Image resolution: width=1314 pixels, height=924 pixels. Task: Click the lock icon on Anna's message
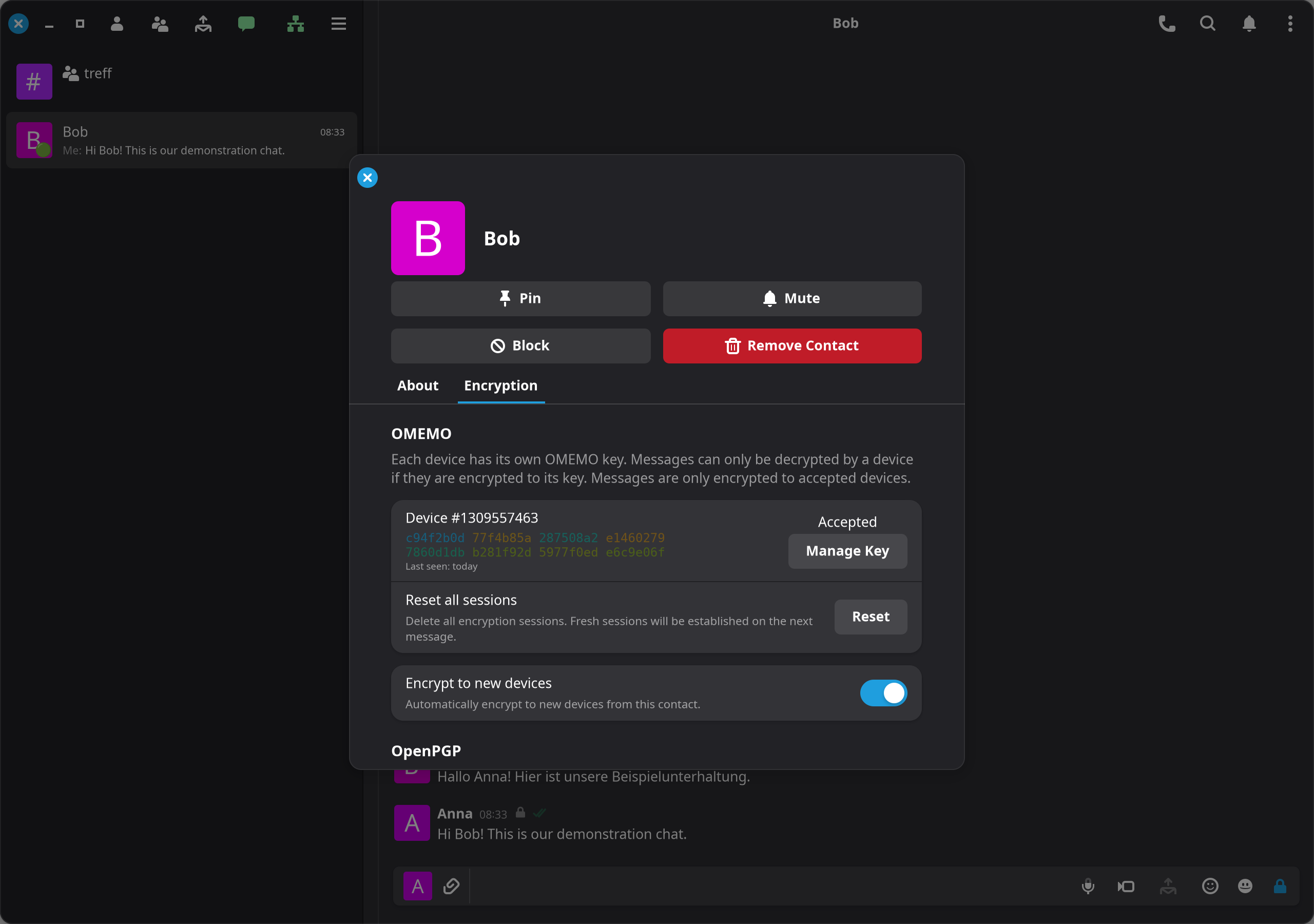tap(520, 813)
